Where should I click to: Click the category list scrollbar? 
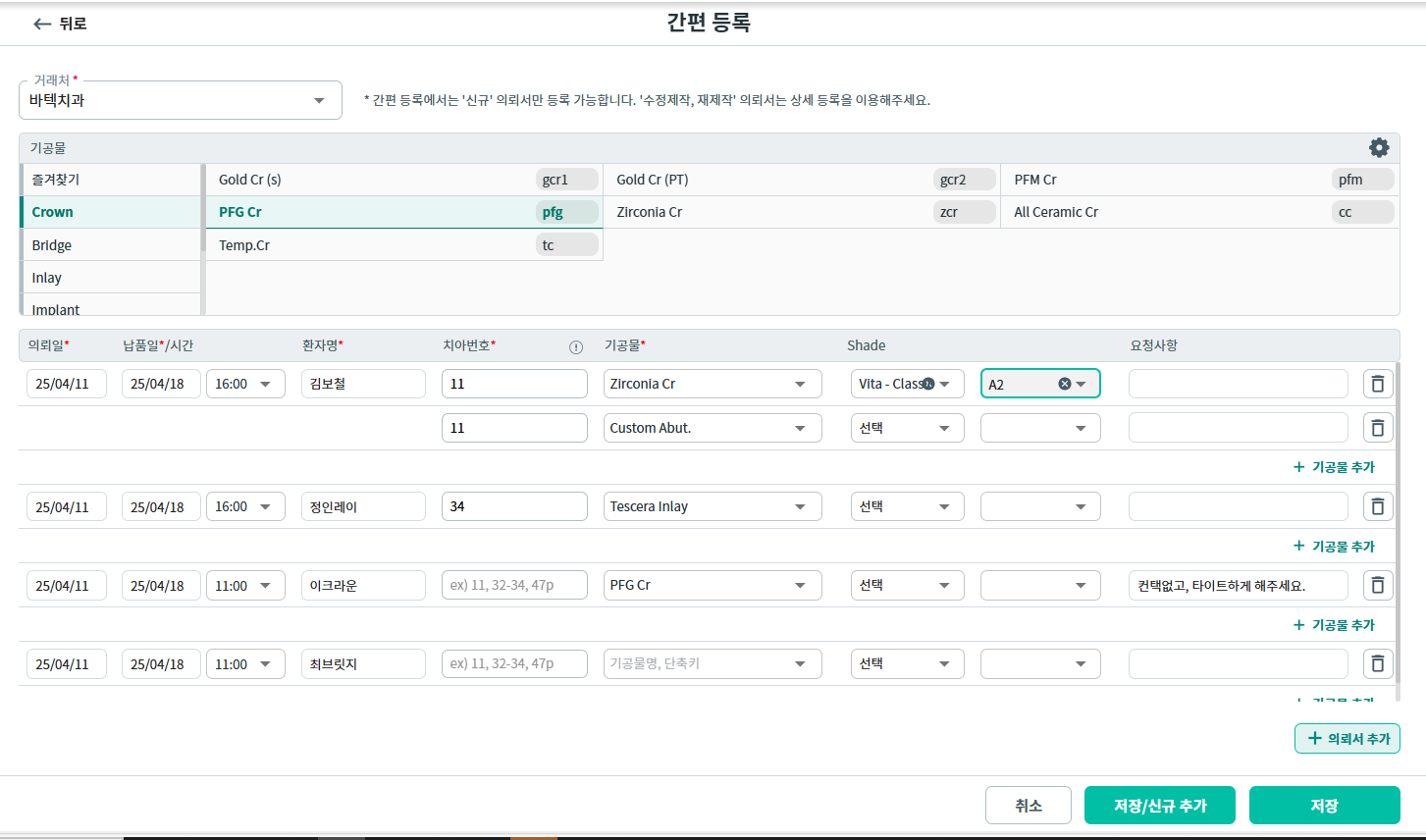(203, 208)
